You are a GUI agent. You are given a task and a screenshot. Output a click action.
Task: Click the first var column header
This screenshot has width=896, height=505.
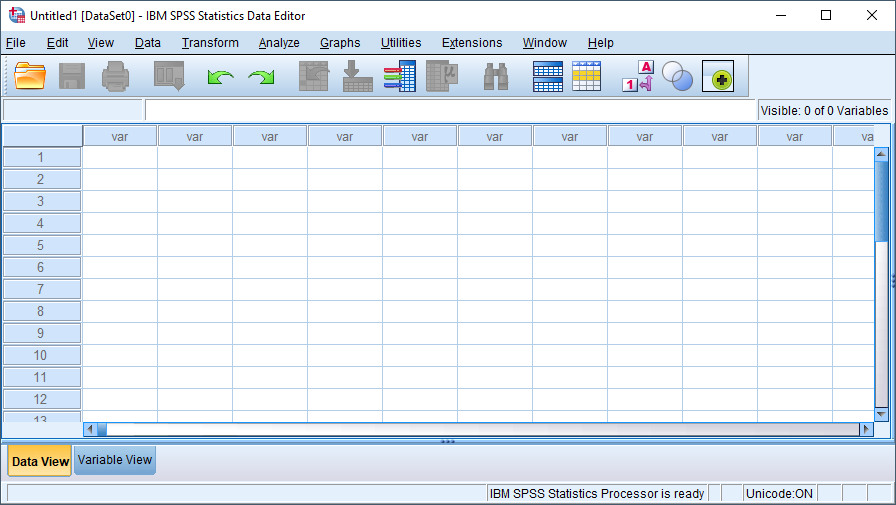(120, 137)
